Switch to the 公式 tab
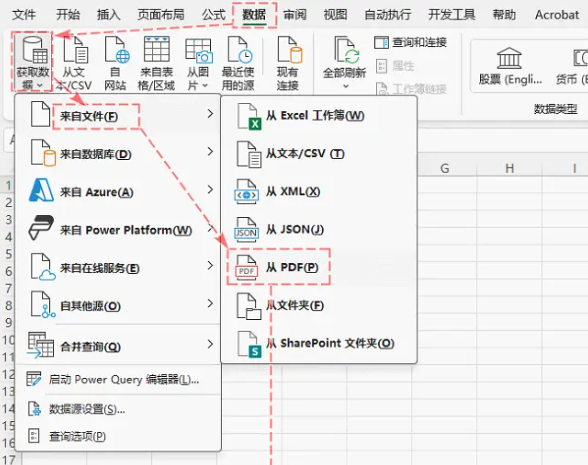 coord(214,15)
